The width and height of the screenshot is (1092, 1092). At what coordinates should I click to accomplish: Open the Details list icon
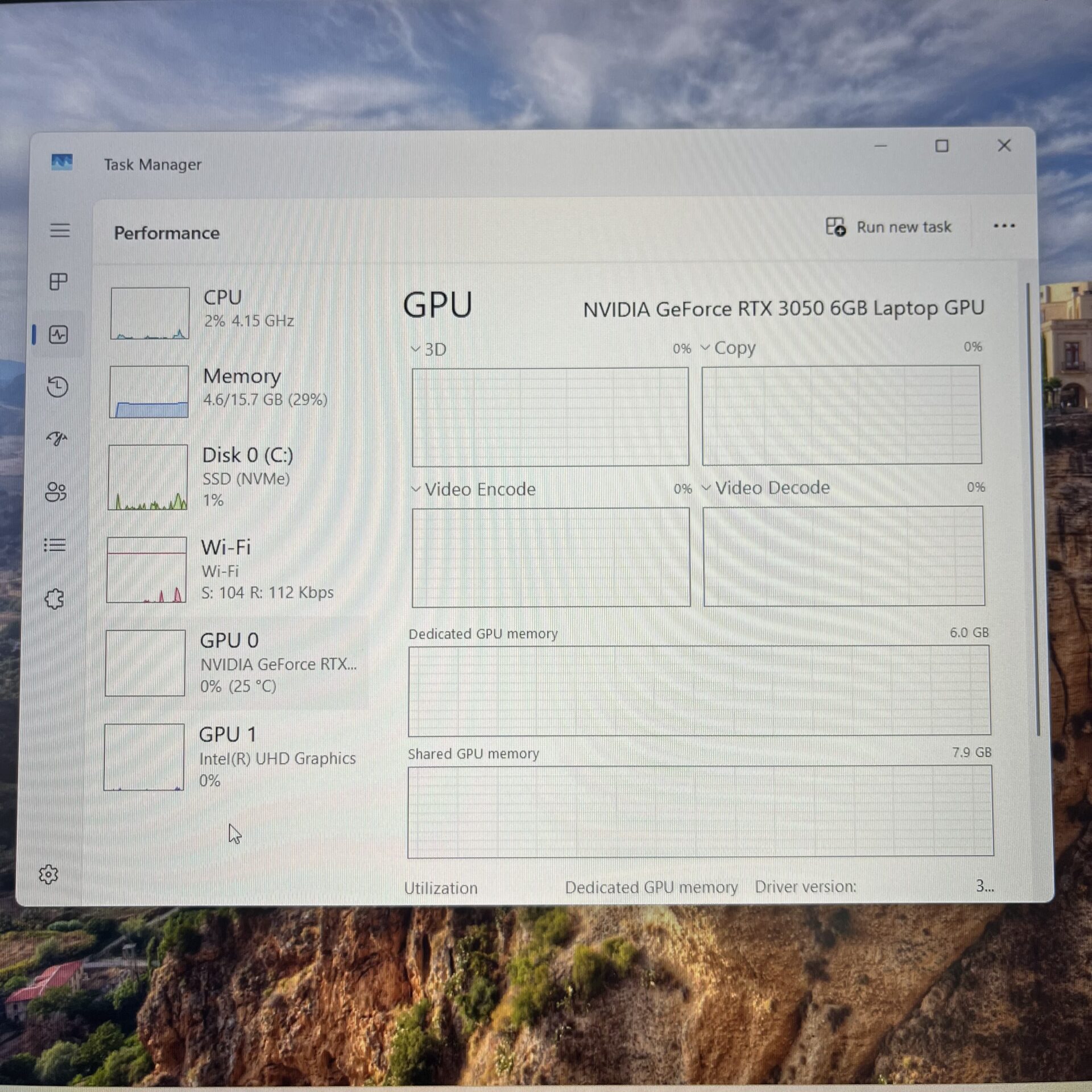[x=55, y=545]
